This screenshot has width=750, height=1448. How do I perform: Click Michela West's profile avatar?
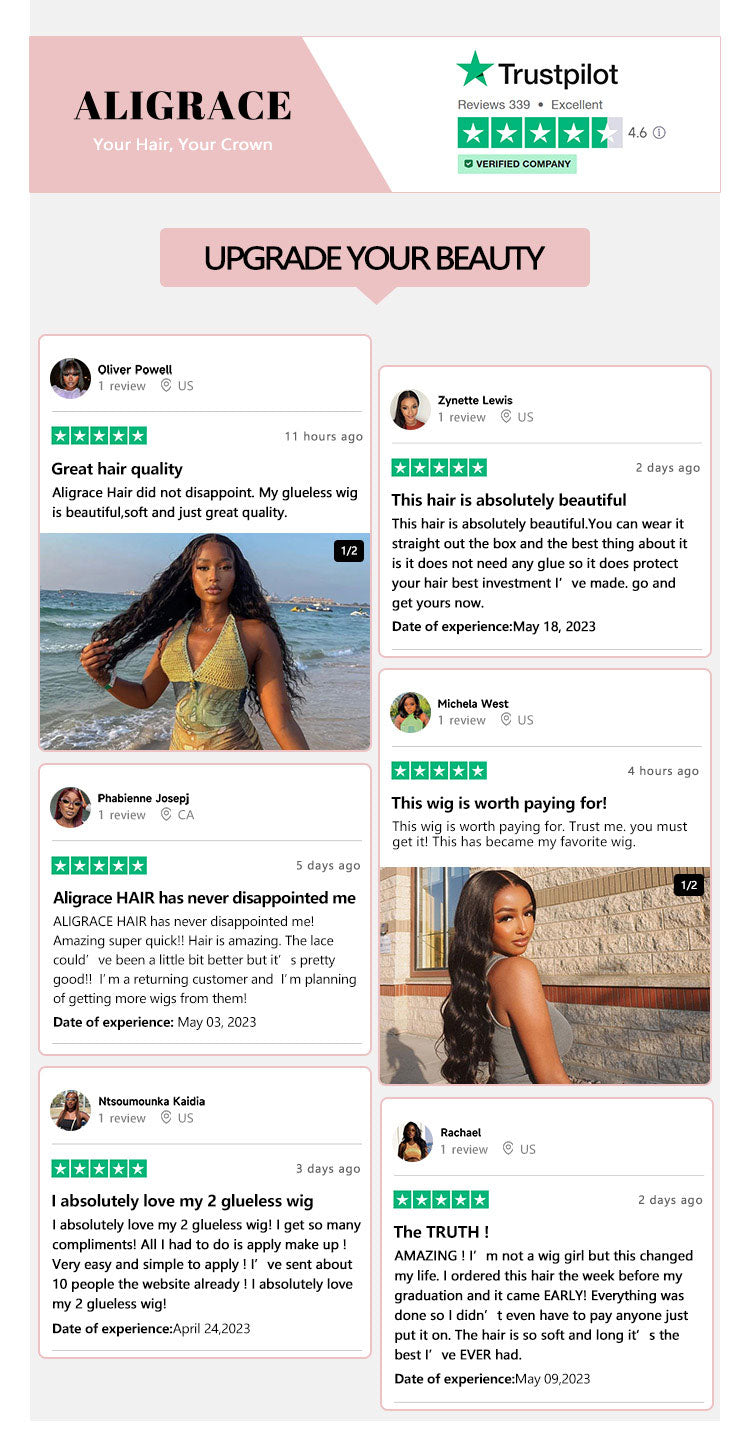coord(410,712)
